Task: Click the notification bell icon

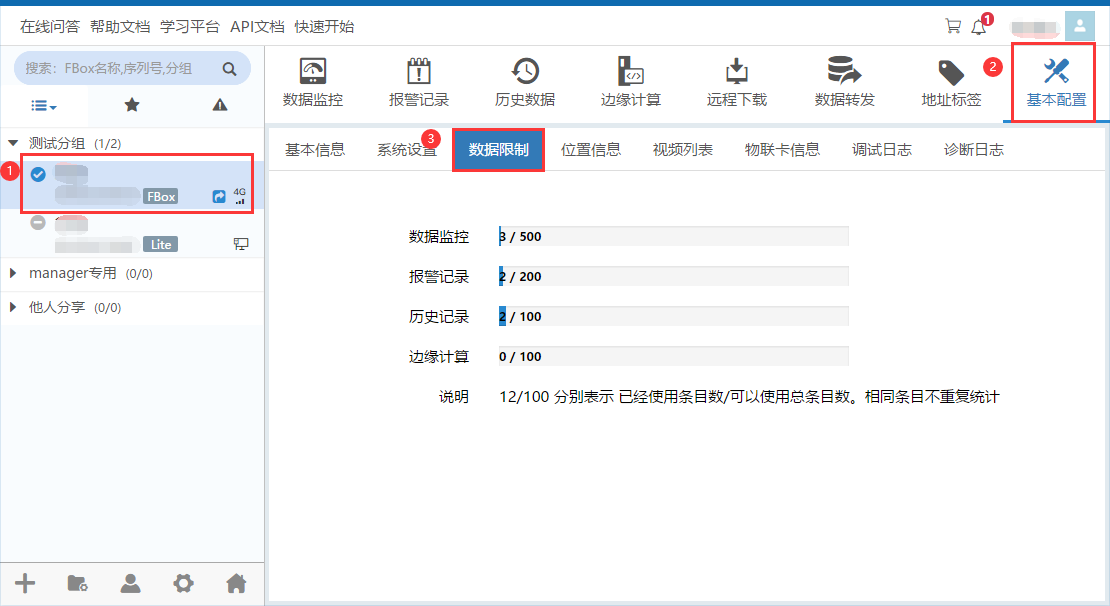Action: (x=979, y=27)
